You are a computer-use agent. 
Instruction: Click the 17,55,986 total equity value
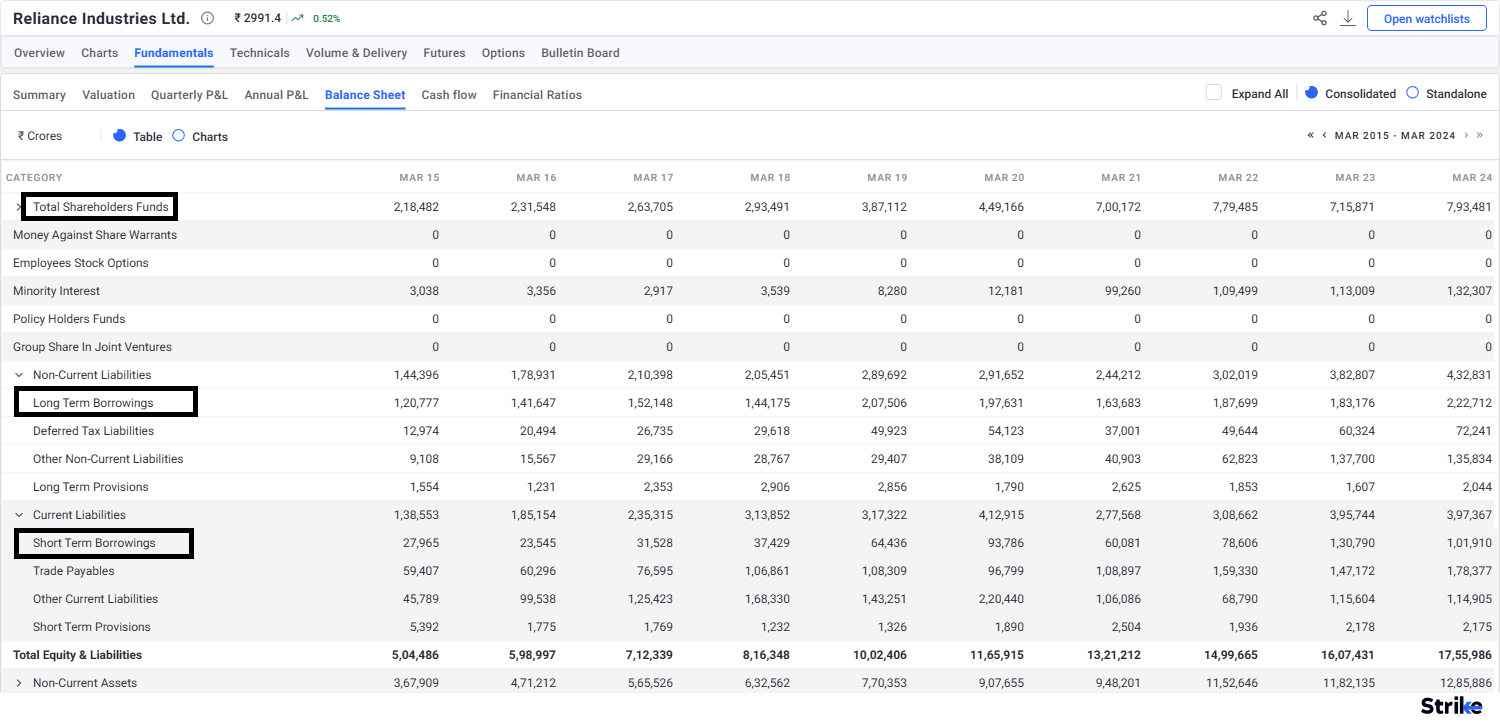click(1465, 655)
